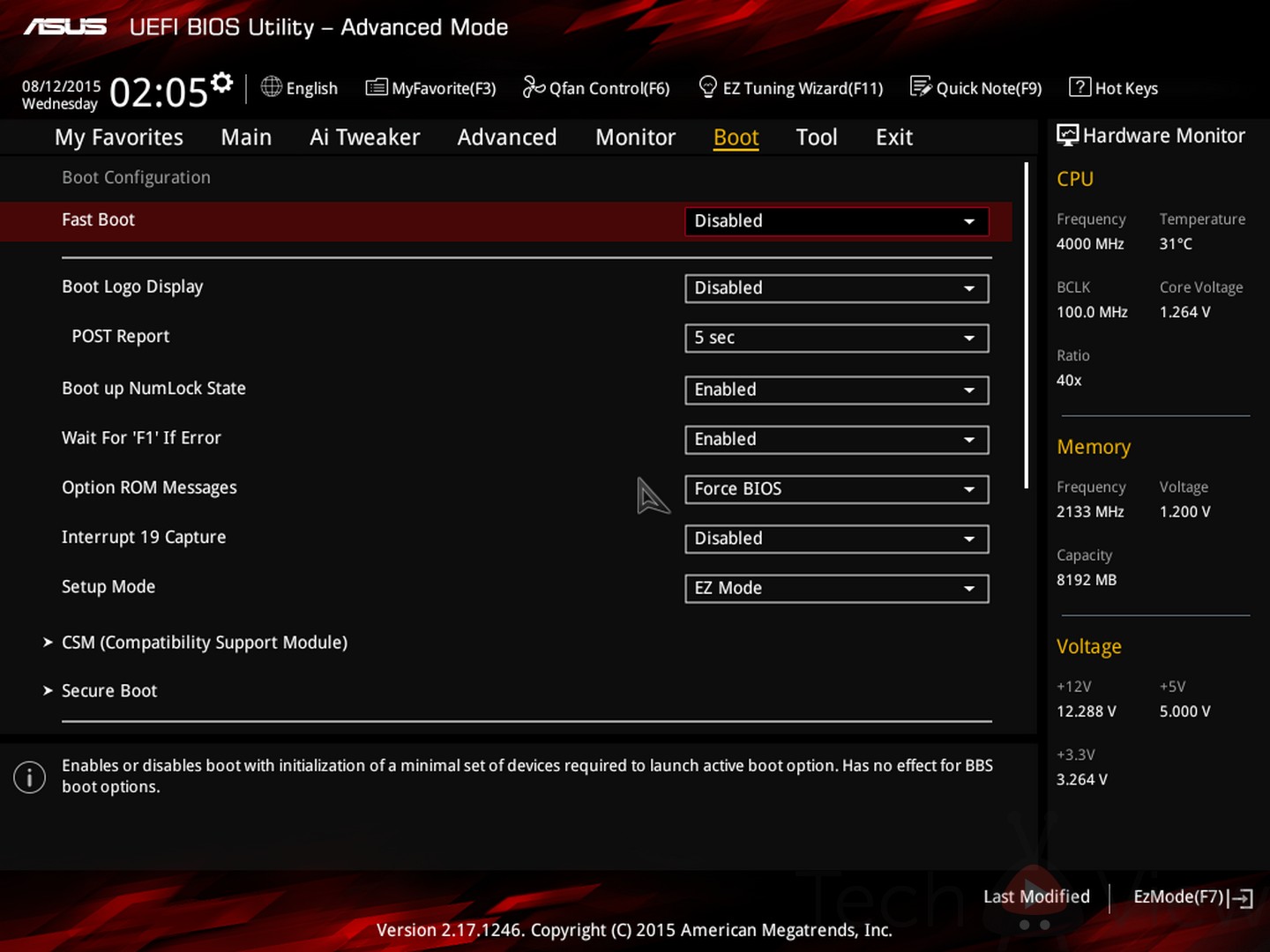This screenshot has width=1270, height=952.
Task: Click the CPU Frequency 4000 MHz value
Action: point(1090,244)
